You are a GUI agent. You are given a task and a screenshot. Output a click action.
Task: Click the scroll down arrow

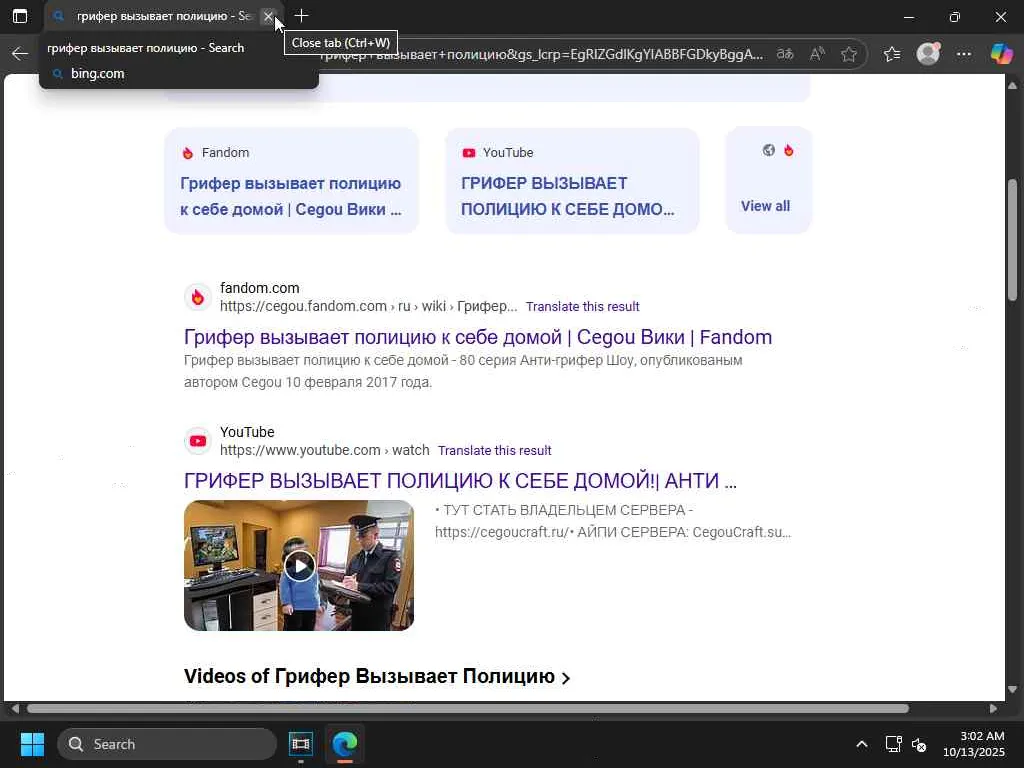[x=1012, y=689]
